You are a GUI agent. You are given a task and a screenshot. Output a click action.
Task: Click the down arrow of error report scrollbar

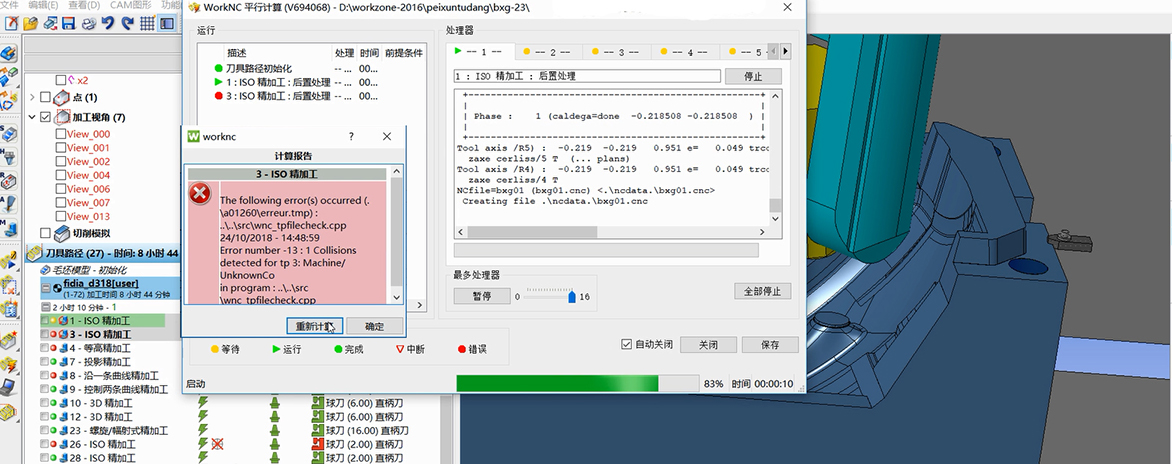pos(396,297)
